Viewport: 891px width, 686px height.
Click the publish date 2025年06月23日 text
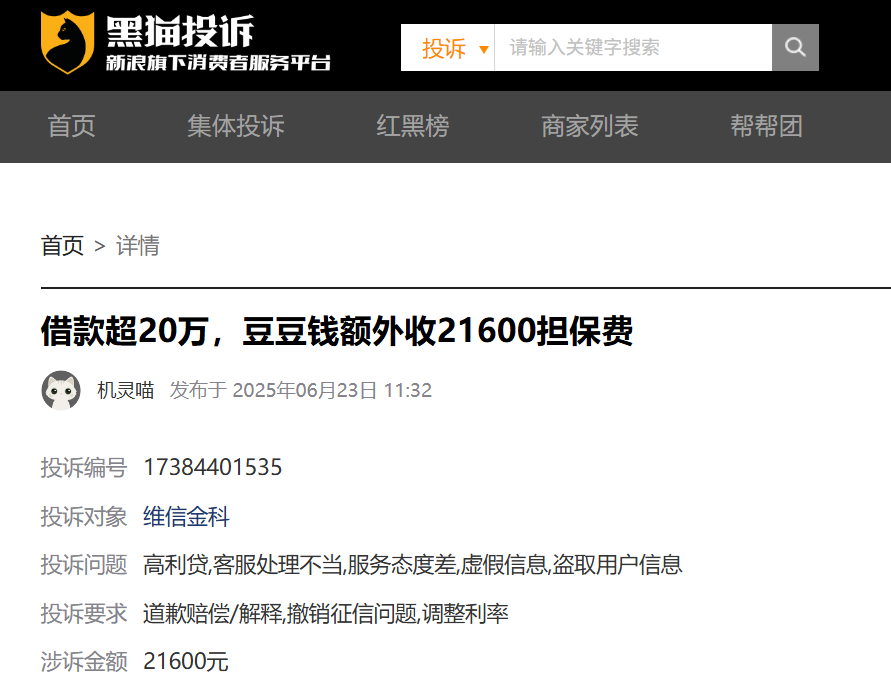tap(305, 390)
